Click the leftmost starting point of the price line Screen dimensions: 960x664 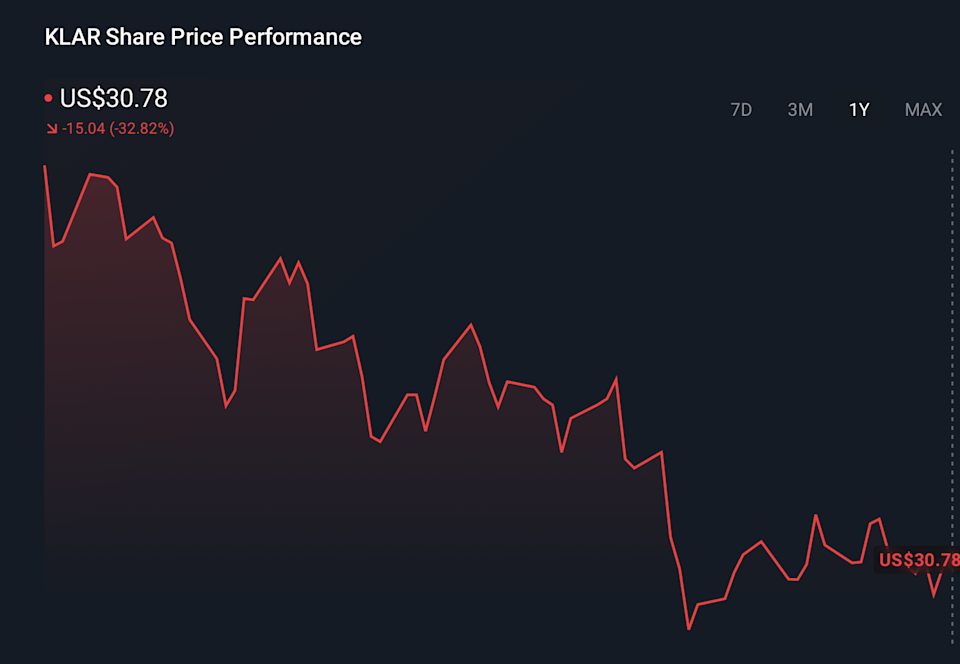point(45,167)
